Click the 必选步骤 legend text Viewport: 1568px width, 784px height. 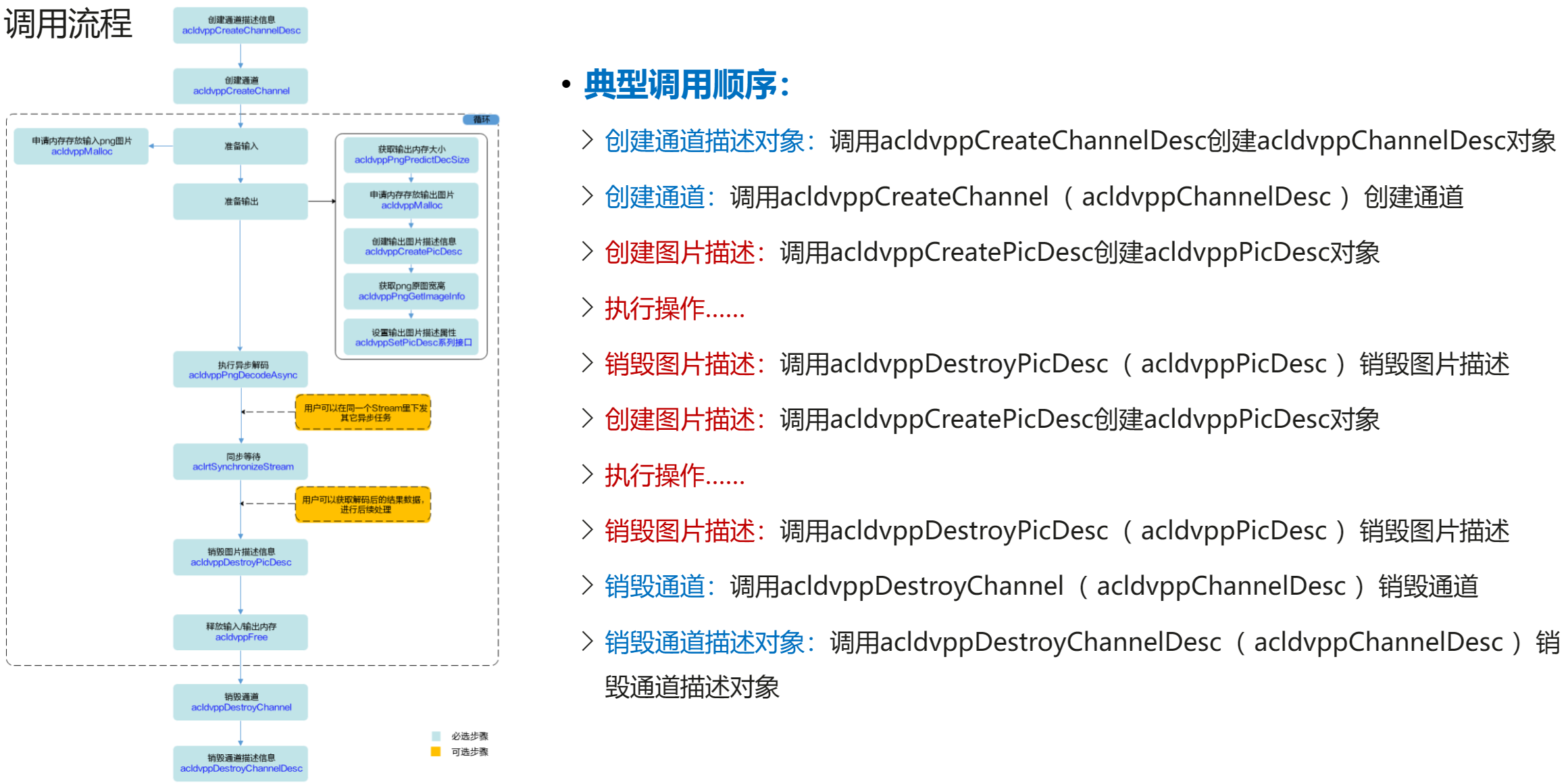pos(470,736)
